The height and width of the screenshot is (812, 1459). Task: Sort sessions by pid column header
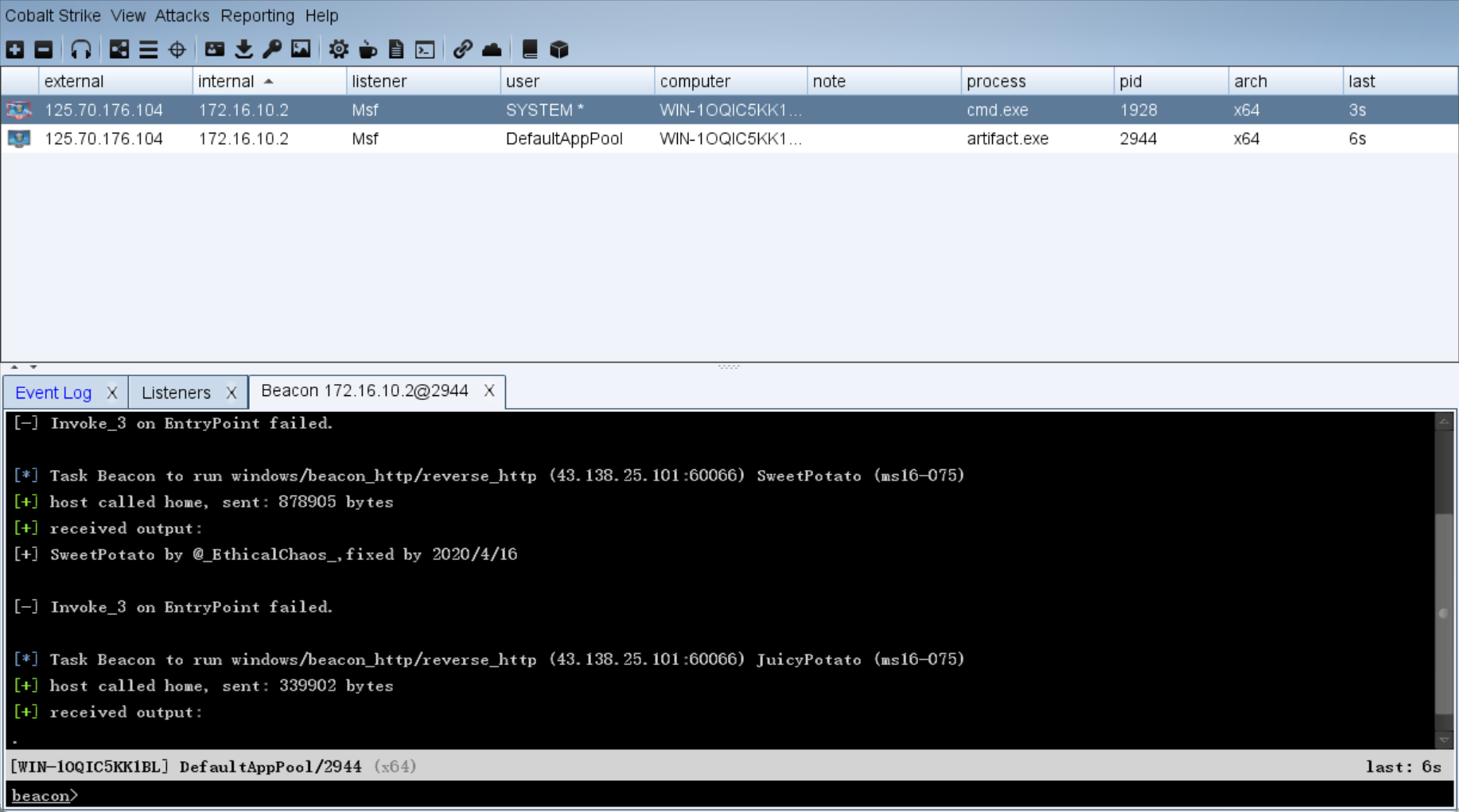(x=1171, y=81)
